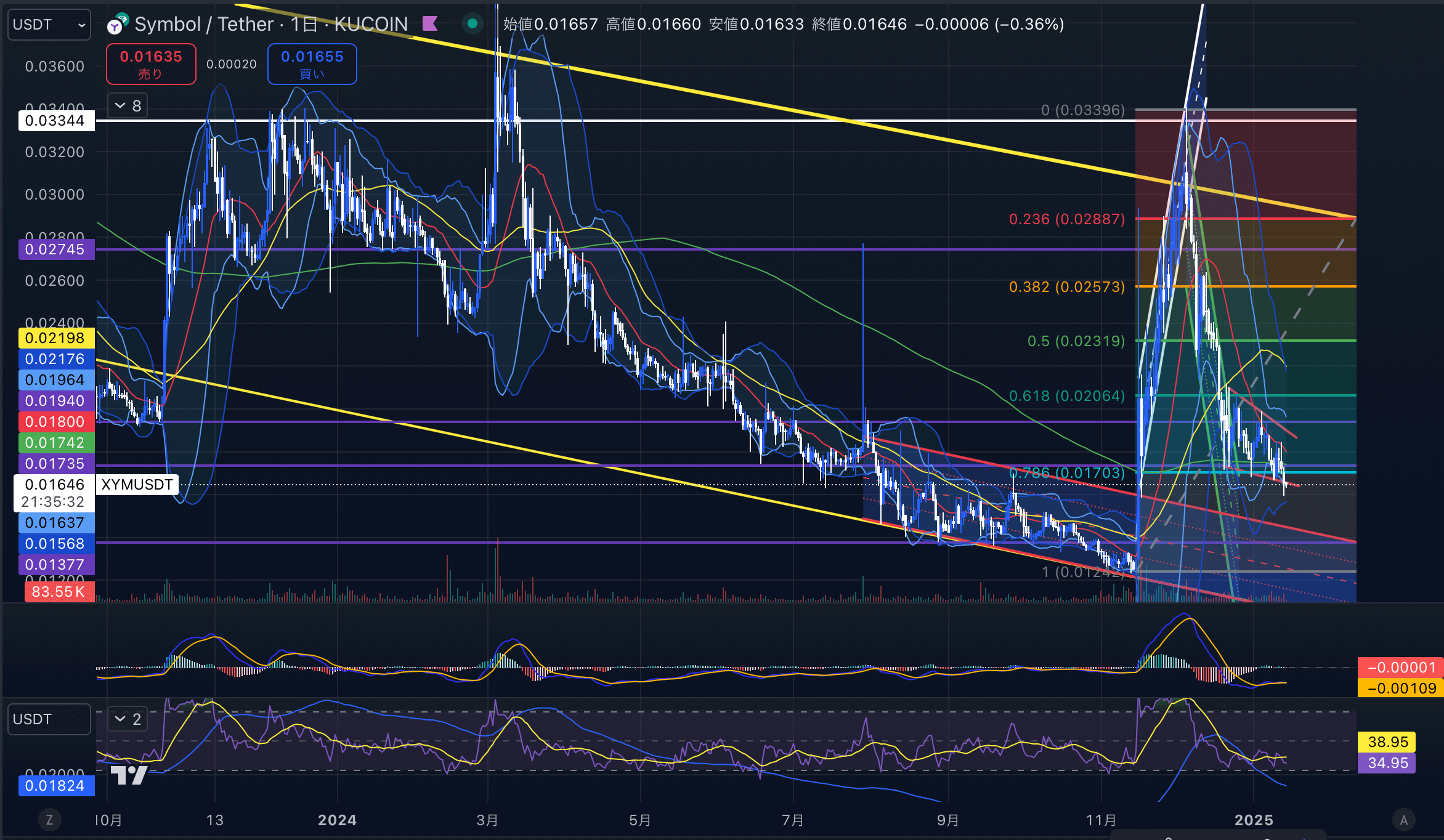Screen dimensions: 1444x840
Task: Click the Symbol coin logo icon
Action: point(117,24)
